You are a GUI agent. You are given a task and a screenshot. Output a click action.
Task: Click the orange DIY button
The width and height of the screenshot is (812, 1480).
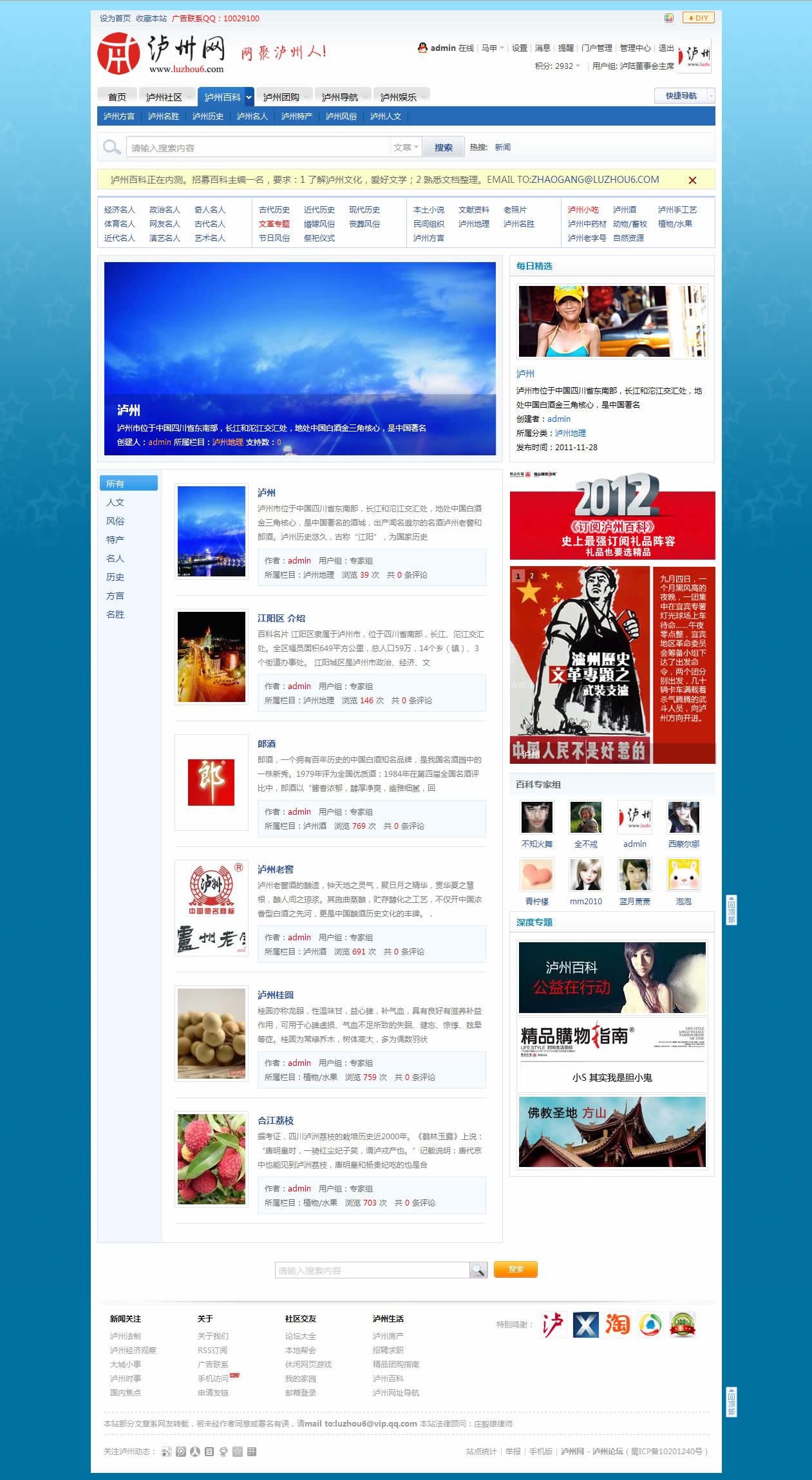click(698, 18)
